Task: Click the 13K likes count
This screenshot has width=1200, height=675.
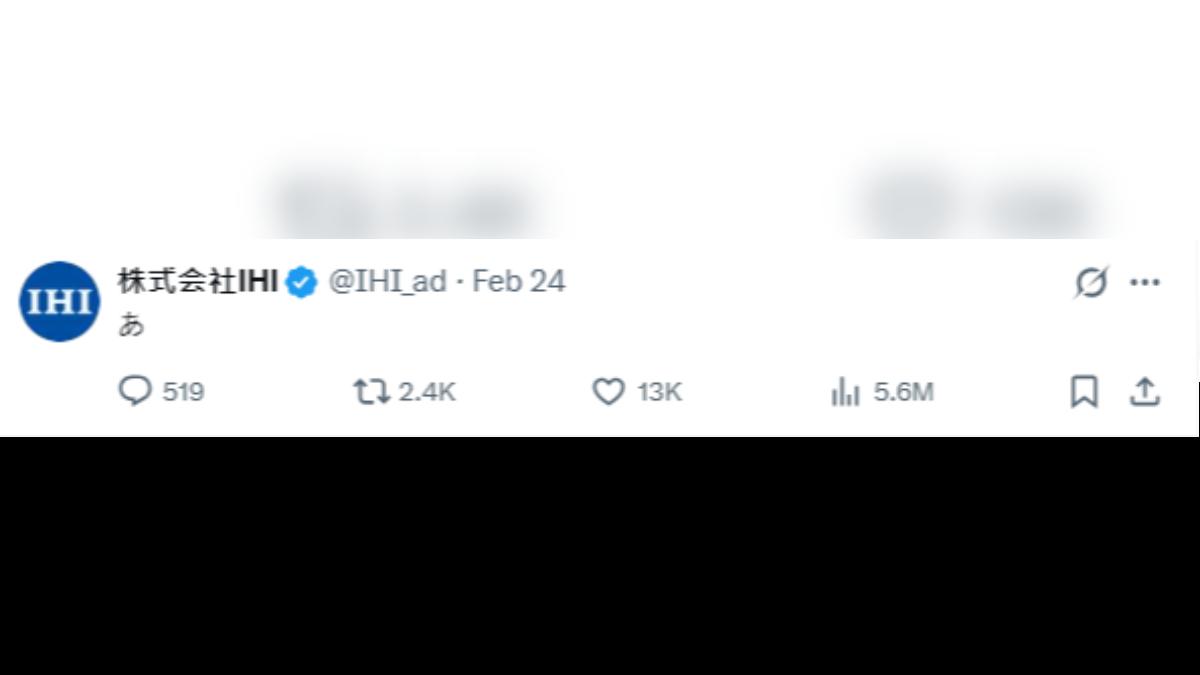Action: click(x=659, y=392)
